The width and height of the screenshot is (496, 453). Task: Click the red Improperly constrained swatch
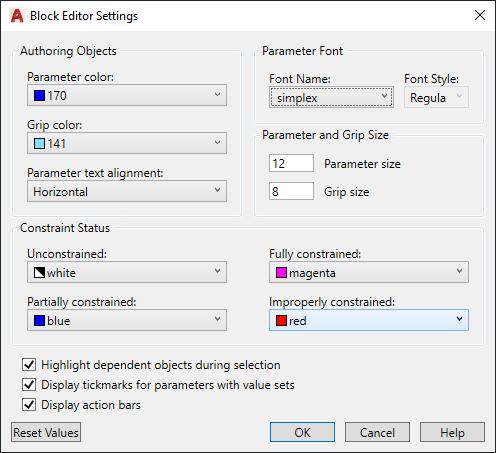[281, 321]
